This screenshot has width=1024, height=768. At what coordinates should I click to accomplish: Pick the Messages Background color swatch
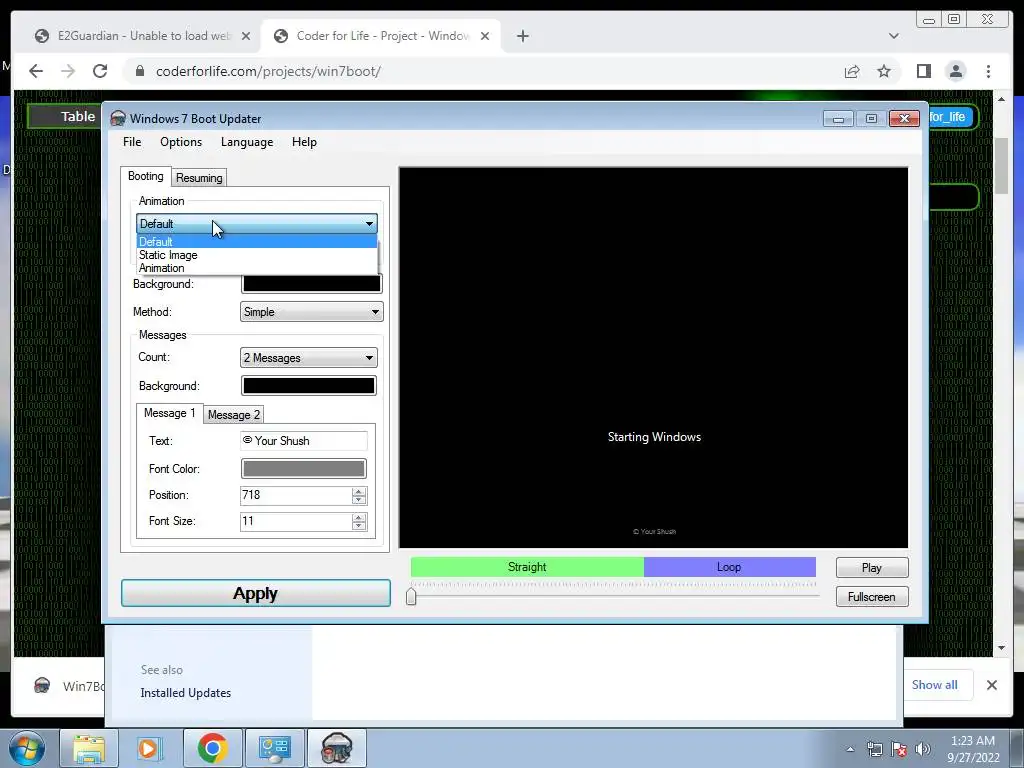click(308, 386)
